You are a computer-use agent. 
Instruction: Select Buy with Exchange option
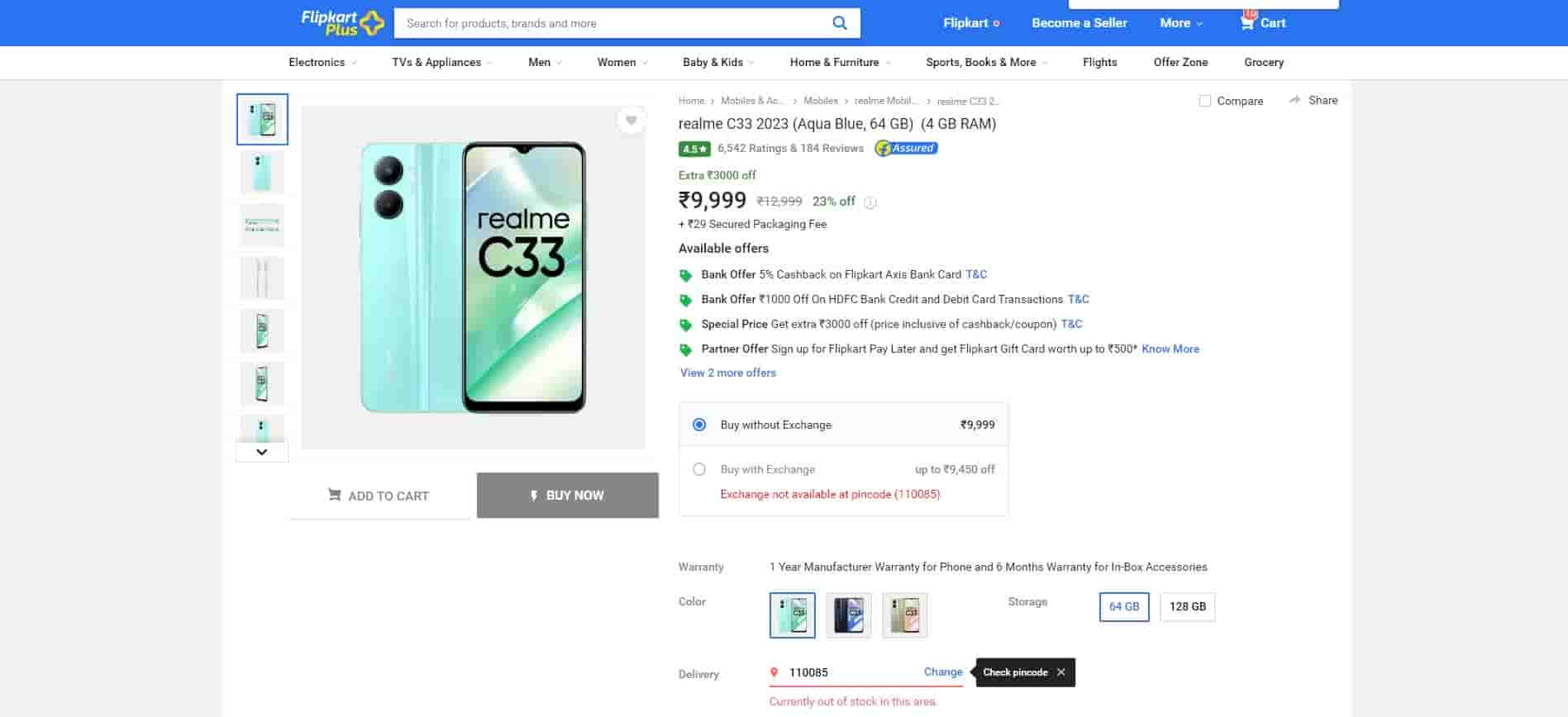699,469
